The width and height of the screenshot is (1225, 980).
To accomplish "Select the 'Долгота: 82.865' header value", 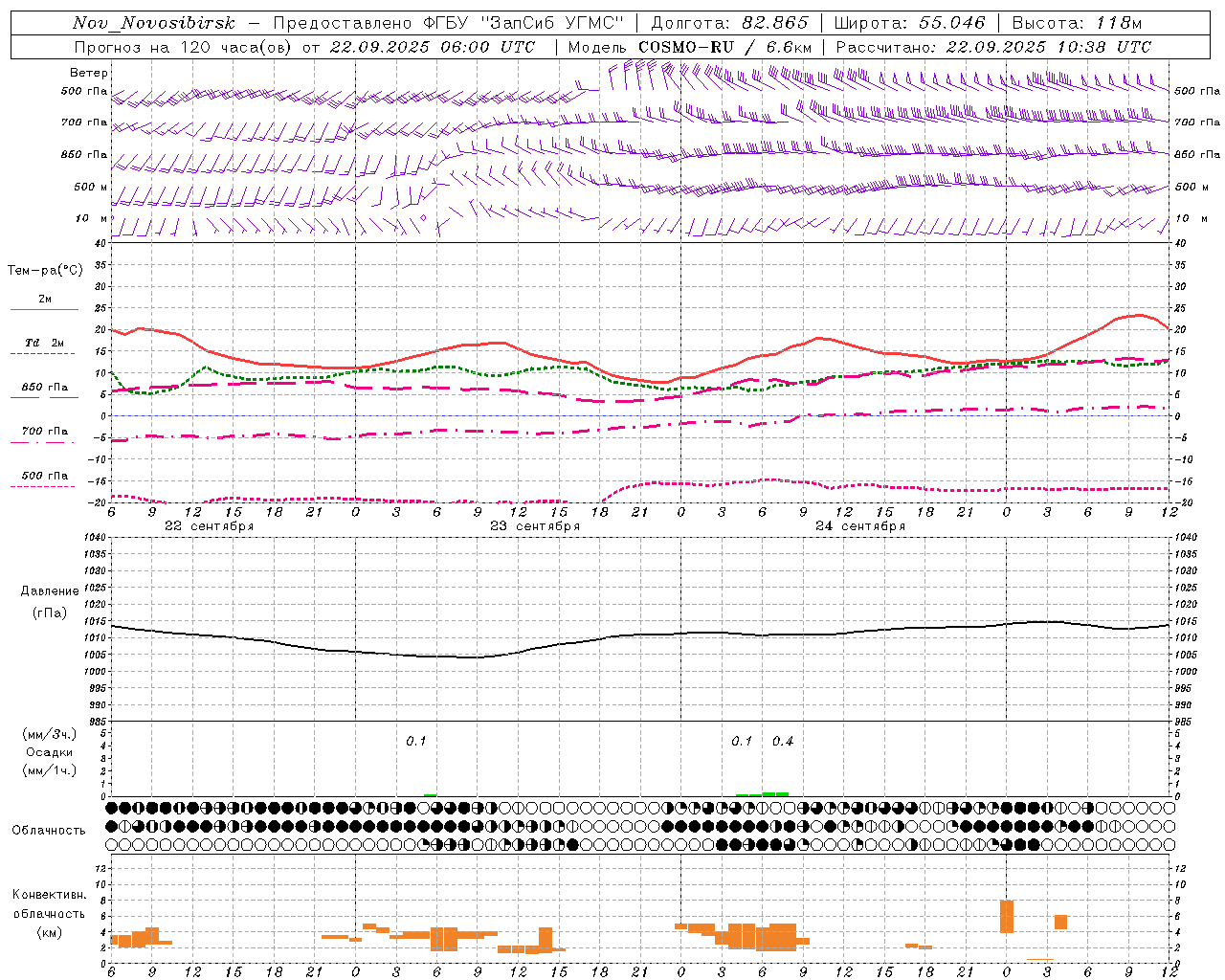I will click(729, 23).
